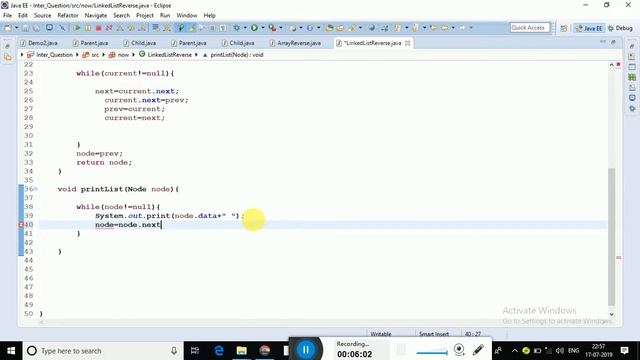This screenshot has width=640, height=360.
Task: Maximize the editor area via its maximize icon
Action: click(x=613, y=42)
